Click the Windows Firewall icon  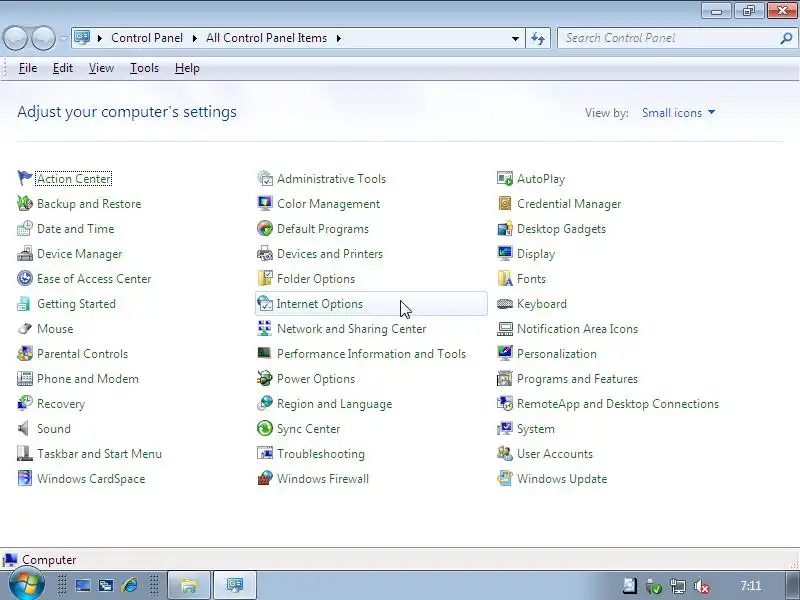coord(265,478)
